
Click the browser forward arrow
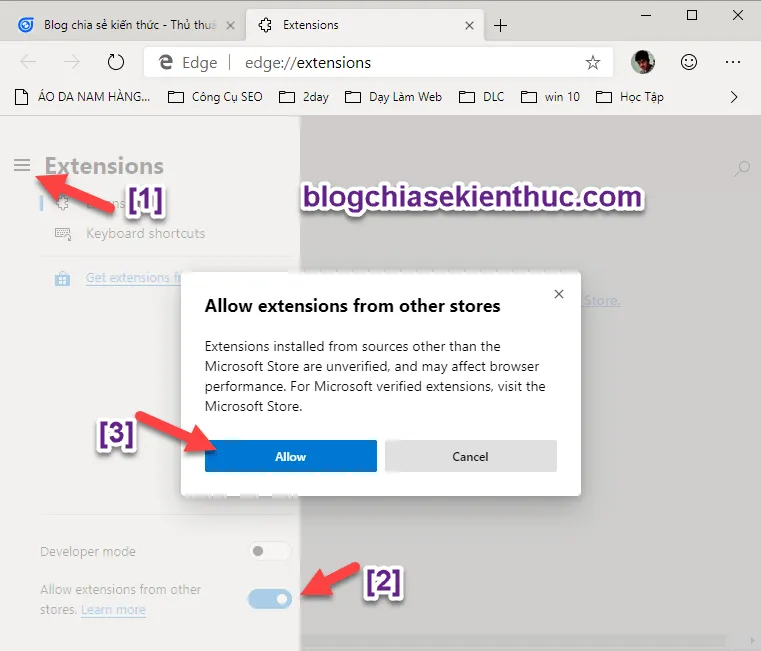click(x=72, y=62)
